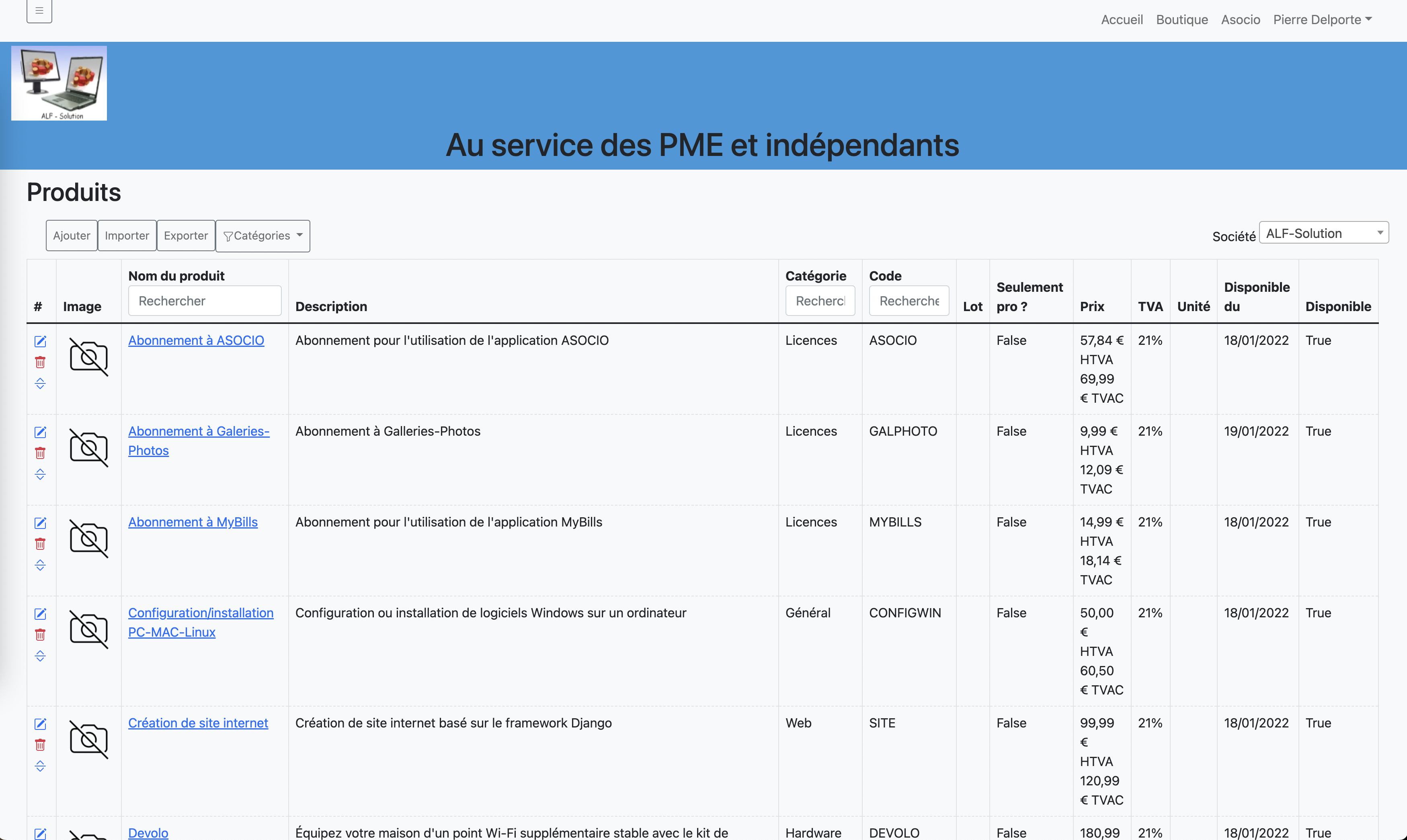
Task: Reorder arrows for GALPHOTO row
Action: coord(40,474)
